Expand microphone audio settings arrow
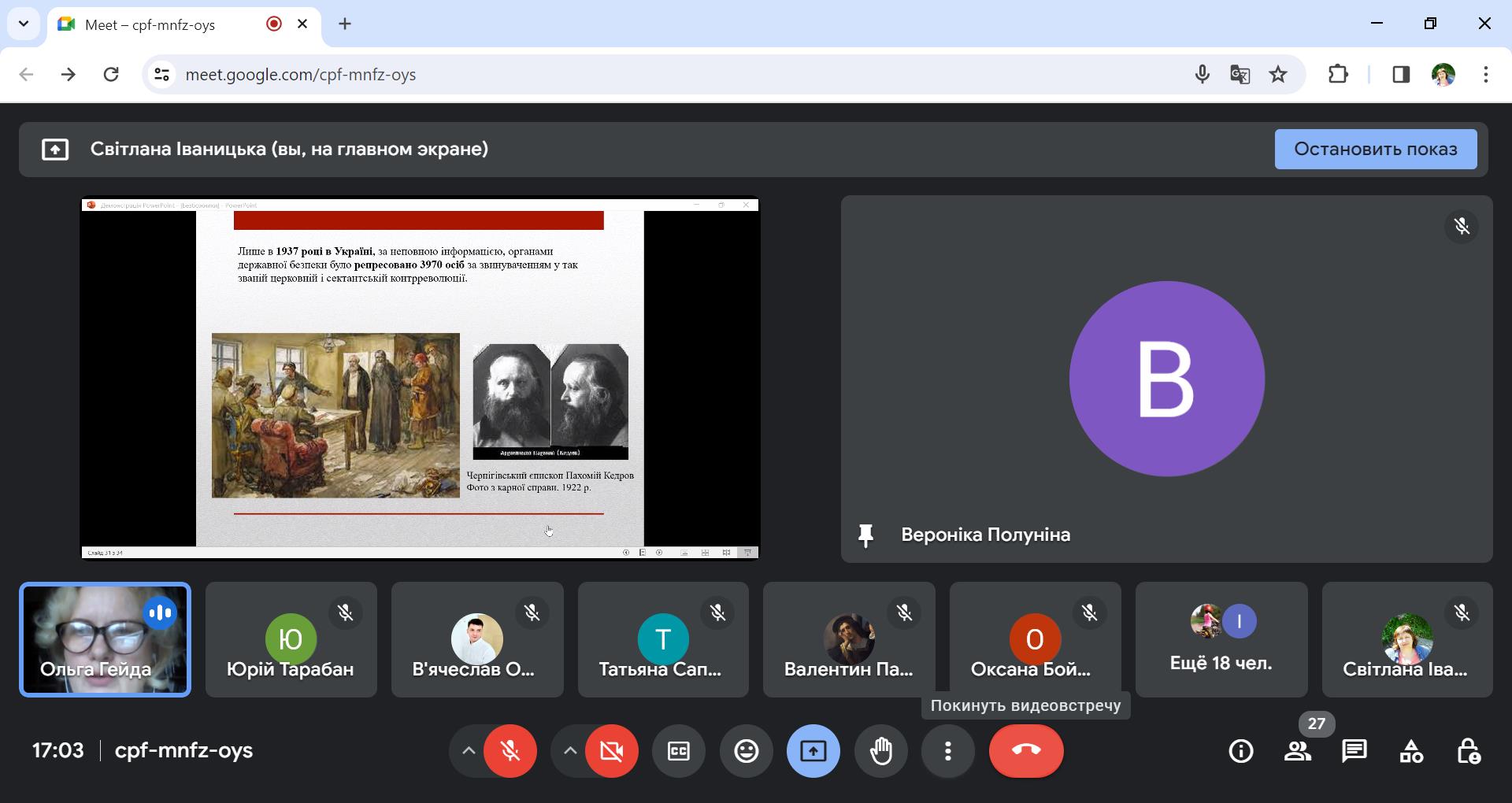Viewport: 1512px width, 803px height. 468,751
